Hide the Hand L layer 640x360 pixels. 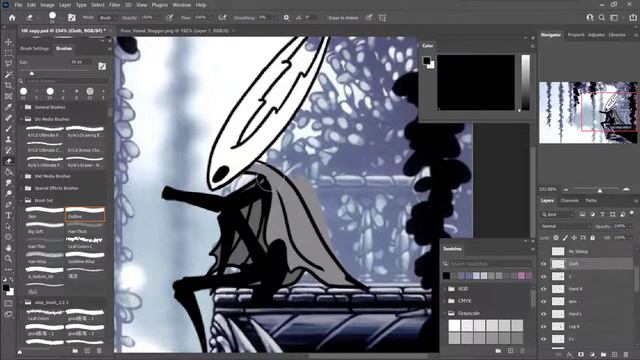pyautogui.click(x=544, y=314)
